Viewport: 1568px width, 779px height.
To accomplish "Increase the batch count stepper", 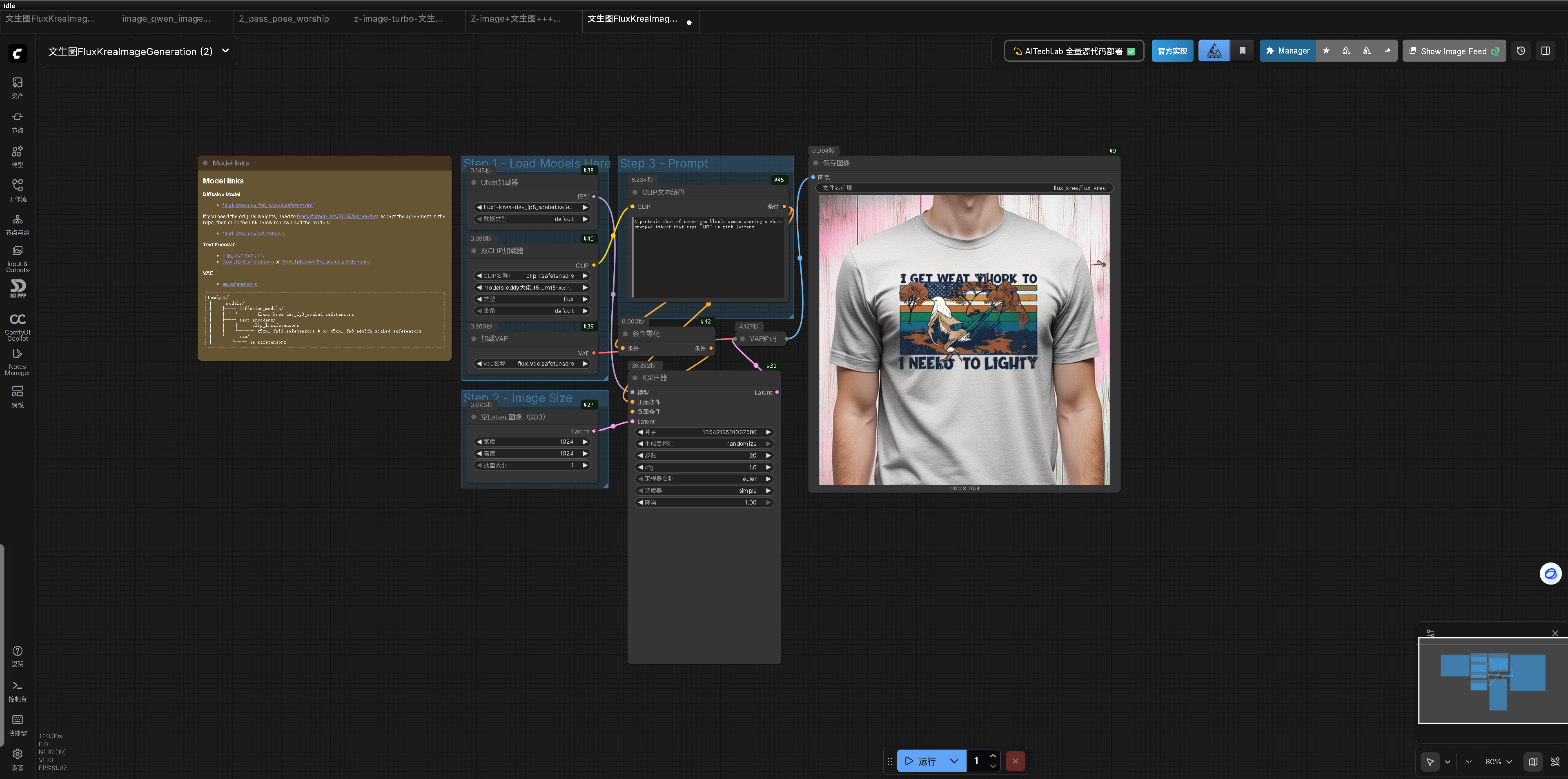I will pos(993,756).
